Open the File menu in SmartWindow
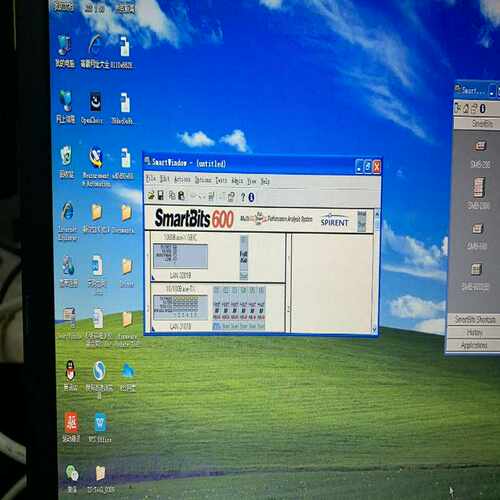 (151, 179)
